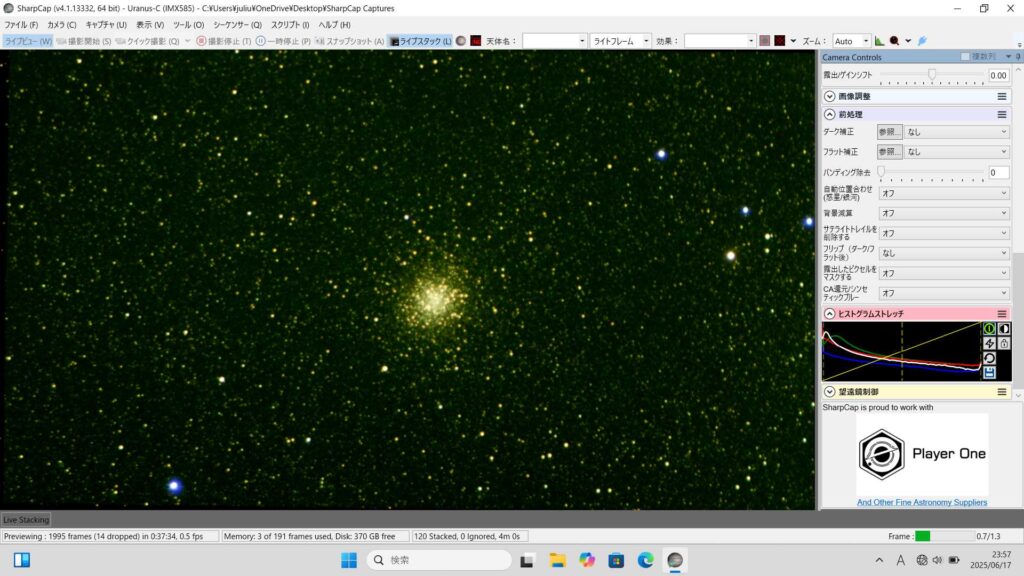Open the 望遠鏡制御 section hamburger menu
Viewport: 1024px width, 576px height.
pos(1002,392)
